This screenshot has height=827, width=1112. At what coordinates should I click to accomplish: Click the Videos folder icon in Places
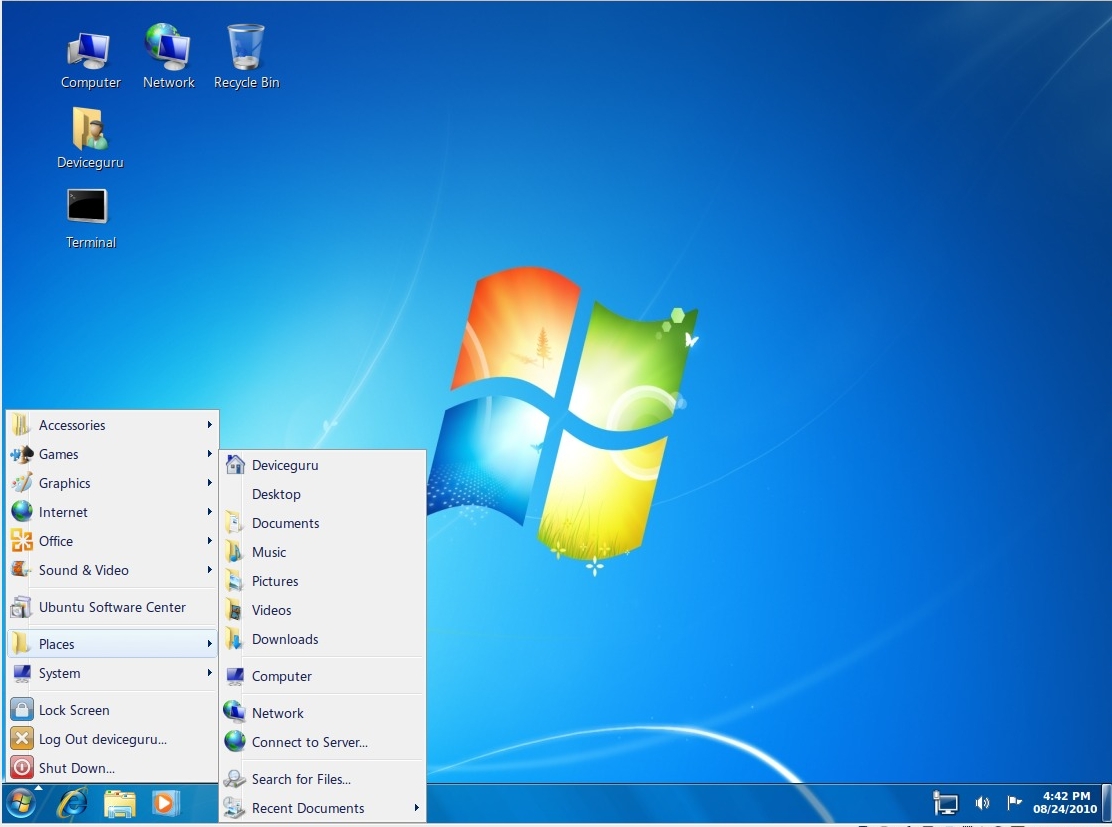[x=234, y=610]
